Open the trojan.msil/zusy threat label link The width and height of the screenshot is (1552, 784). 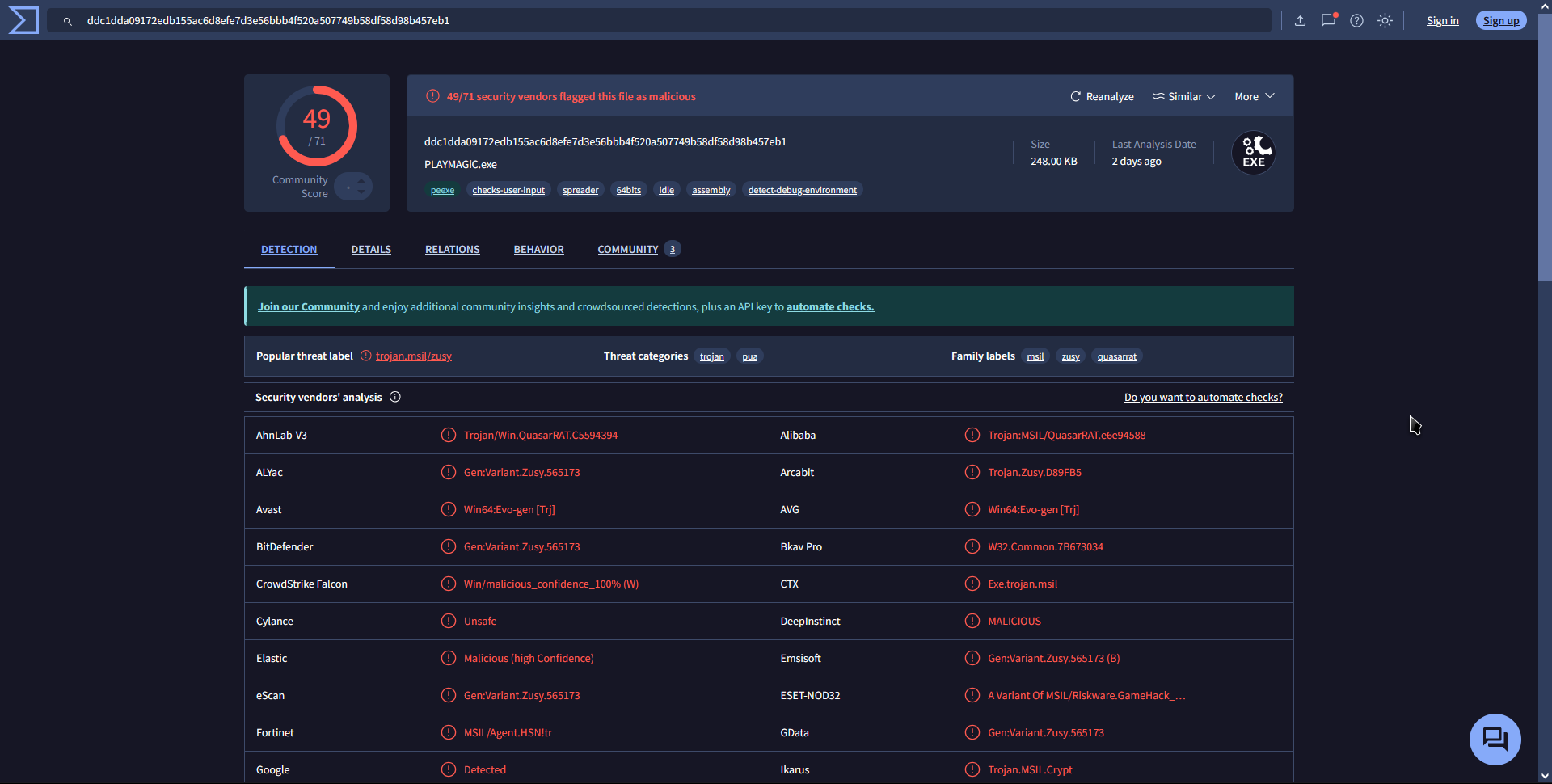(x=414, y=356)
